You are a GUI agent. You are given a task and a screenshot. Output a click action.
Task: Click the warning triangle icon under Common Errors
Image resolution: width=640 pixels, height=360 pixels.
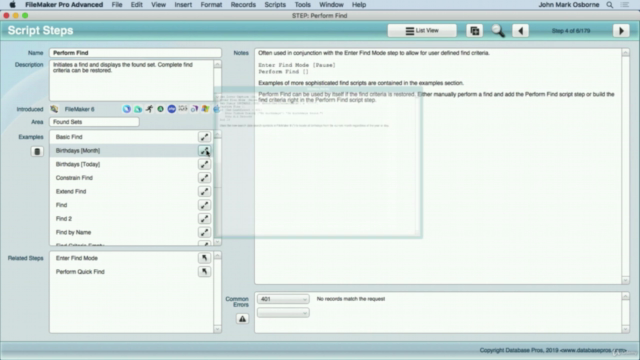coord(242,319)
